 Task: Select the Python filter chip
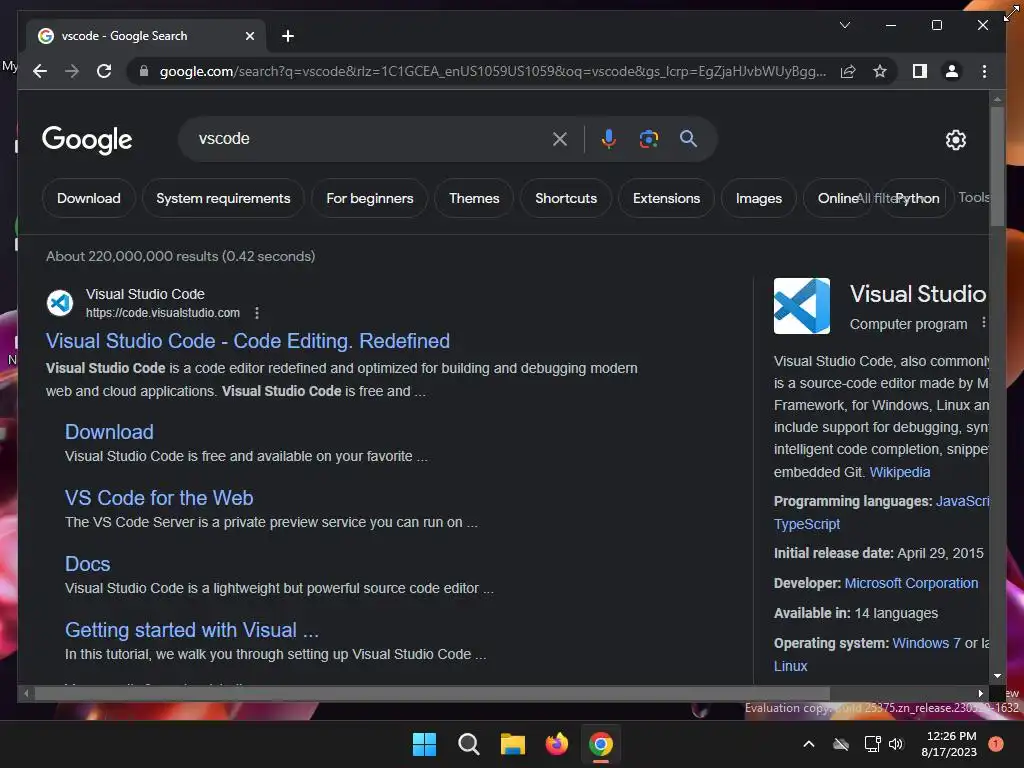[918, 198]
